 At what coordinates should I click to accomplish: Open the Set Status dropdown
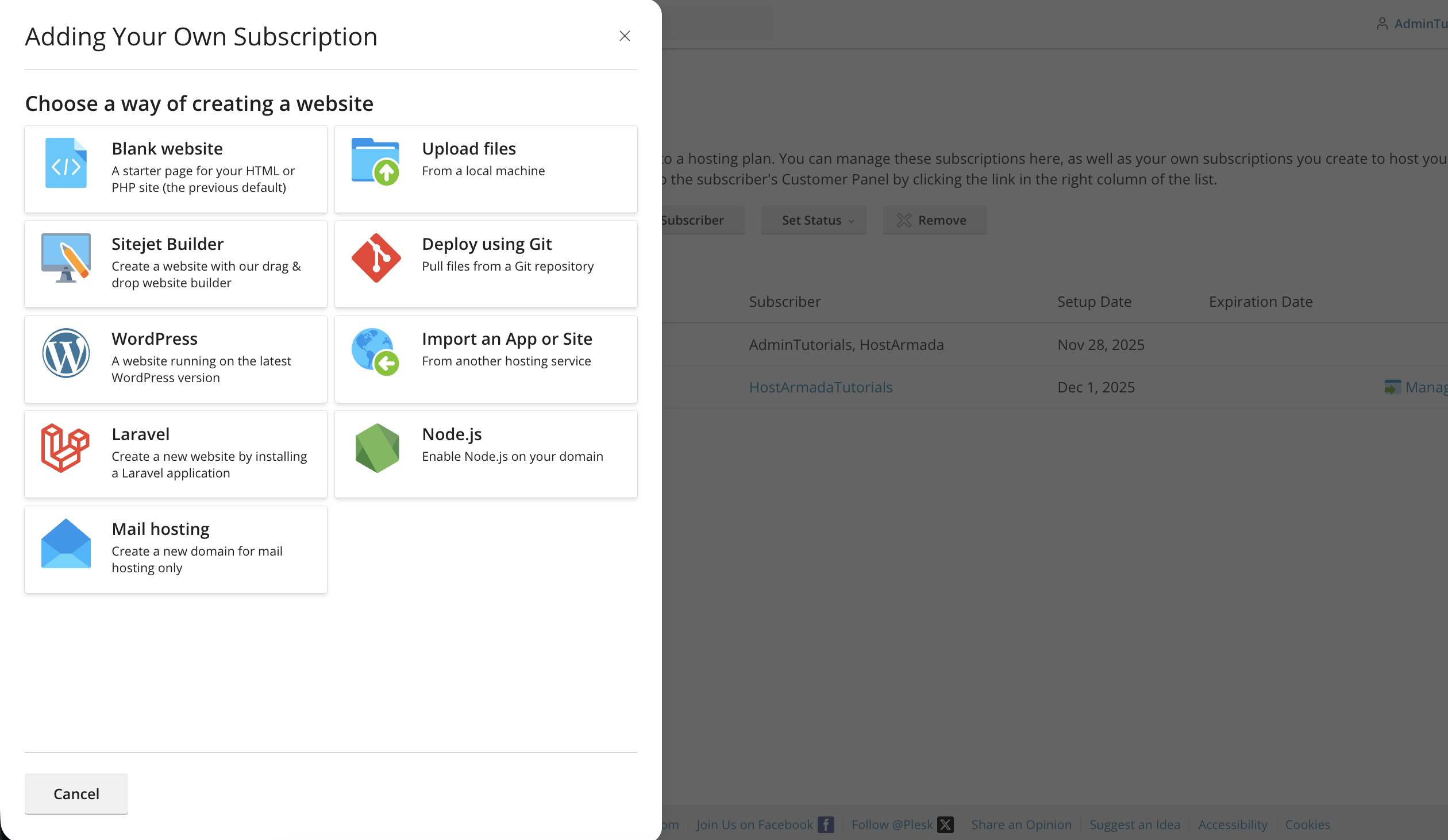point(814,220)
